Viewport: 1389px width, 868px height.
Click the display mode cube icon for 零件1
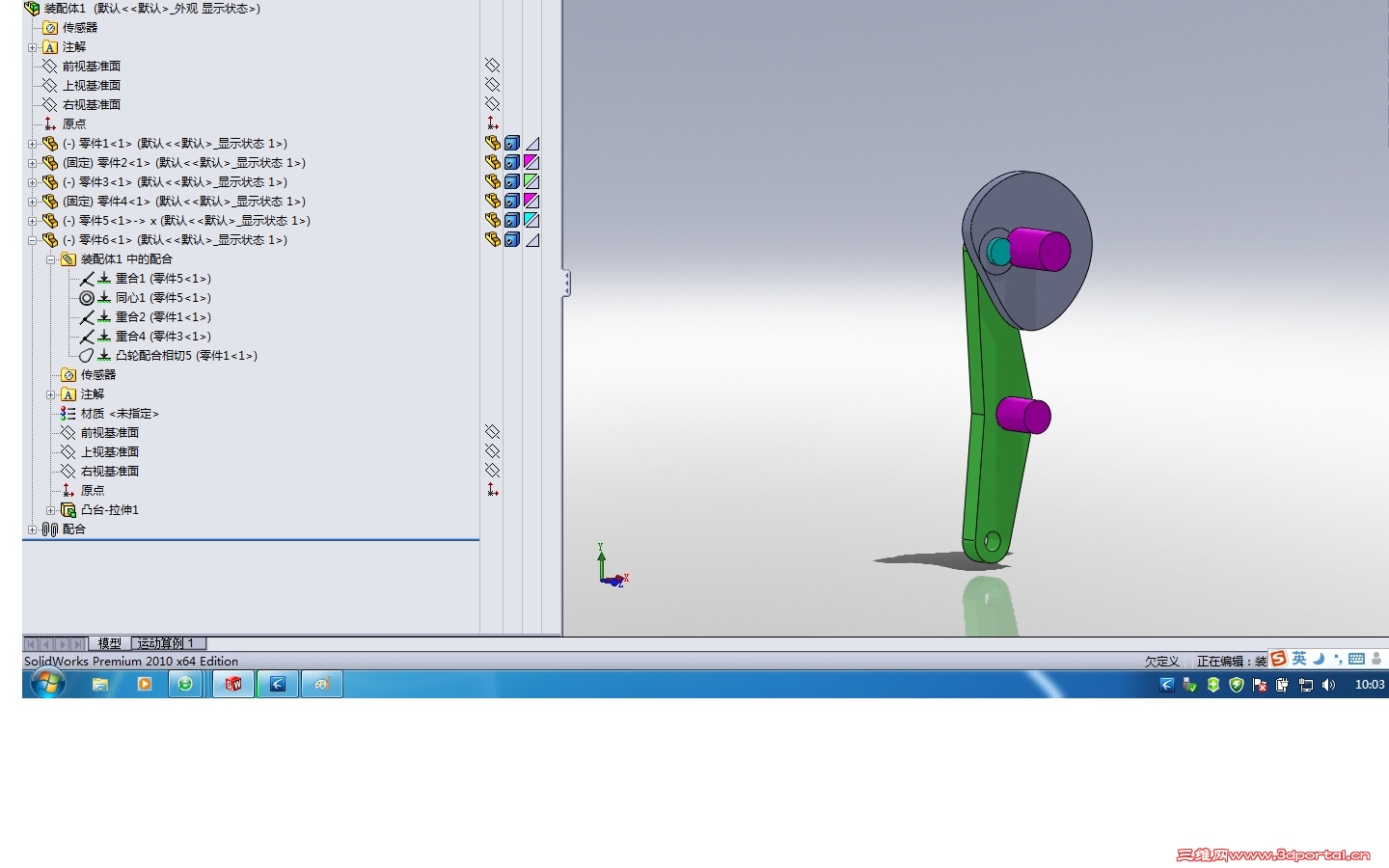[x=512, y=143]
